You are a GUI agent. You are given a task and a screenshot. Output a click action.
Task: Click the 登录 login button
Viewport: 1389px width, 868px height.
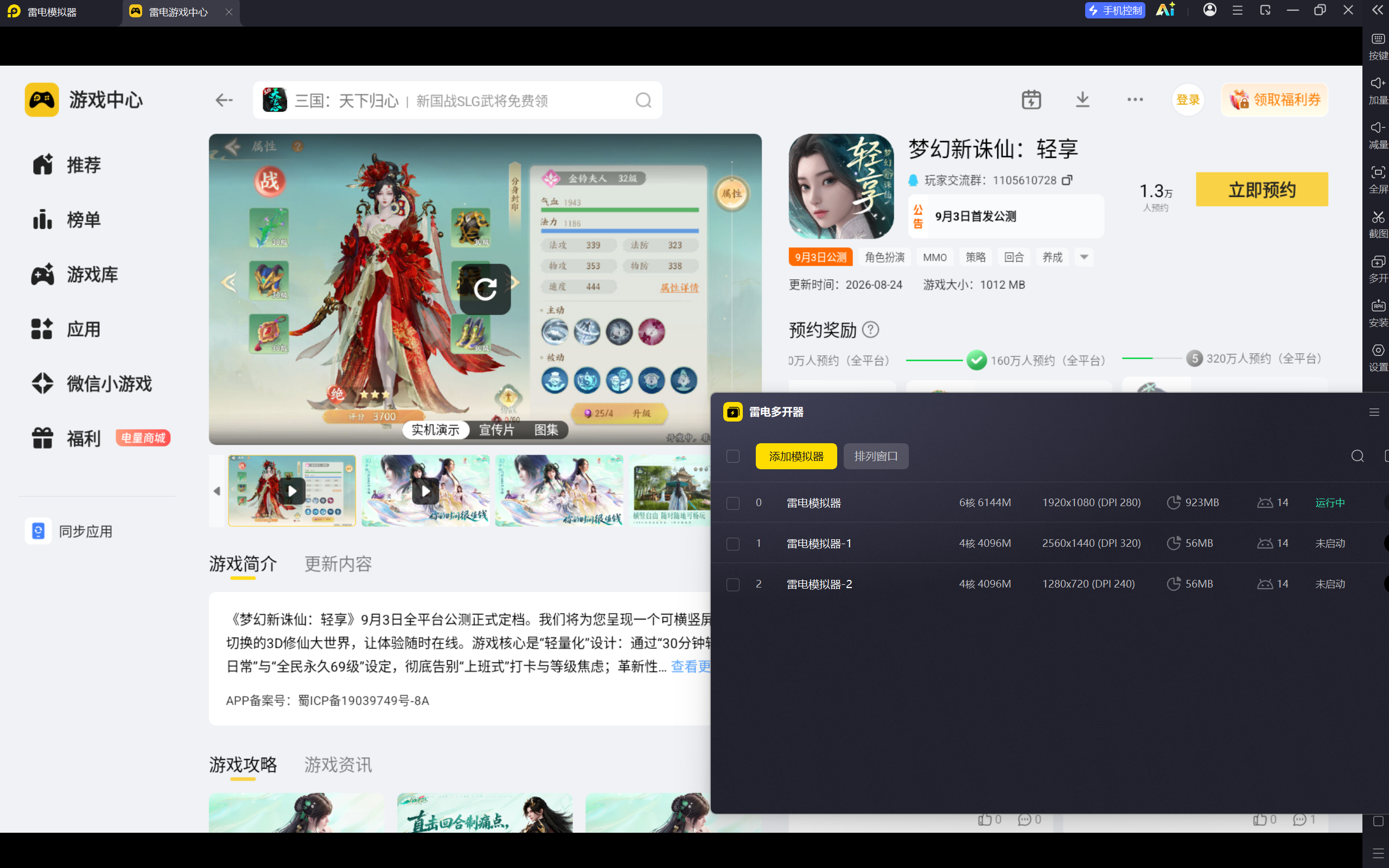click(x=1188, y=100)
